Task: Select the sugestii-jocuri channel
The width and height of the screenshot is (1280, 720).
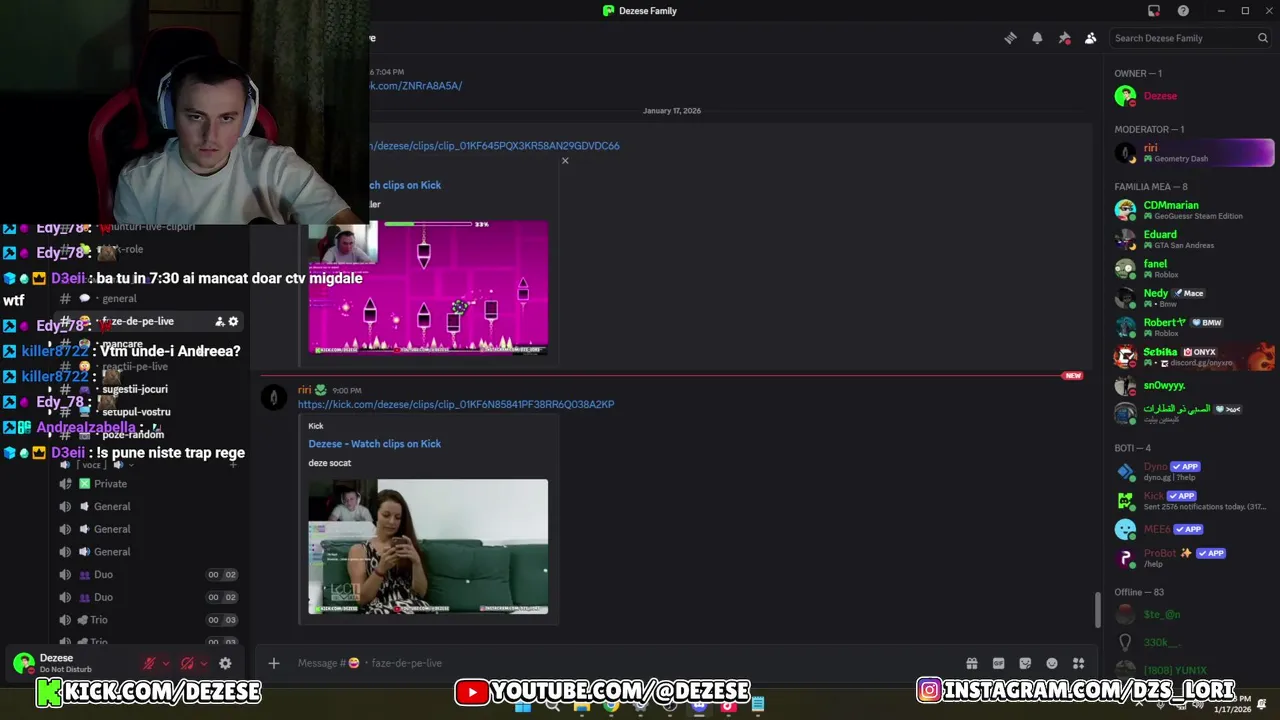Action: pyautogui.click(x=150, y=389)
